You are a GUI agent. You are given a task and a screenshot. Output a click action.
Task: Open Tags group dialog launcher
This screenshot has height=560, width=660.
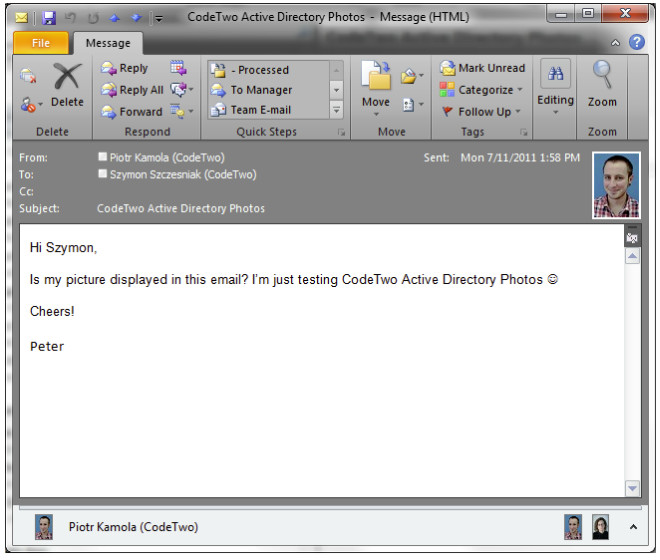pos(524,133)
